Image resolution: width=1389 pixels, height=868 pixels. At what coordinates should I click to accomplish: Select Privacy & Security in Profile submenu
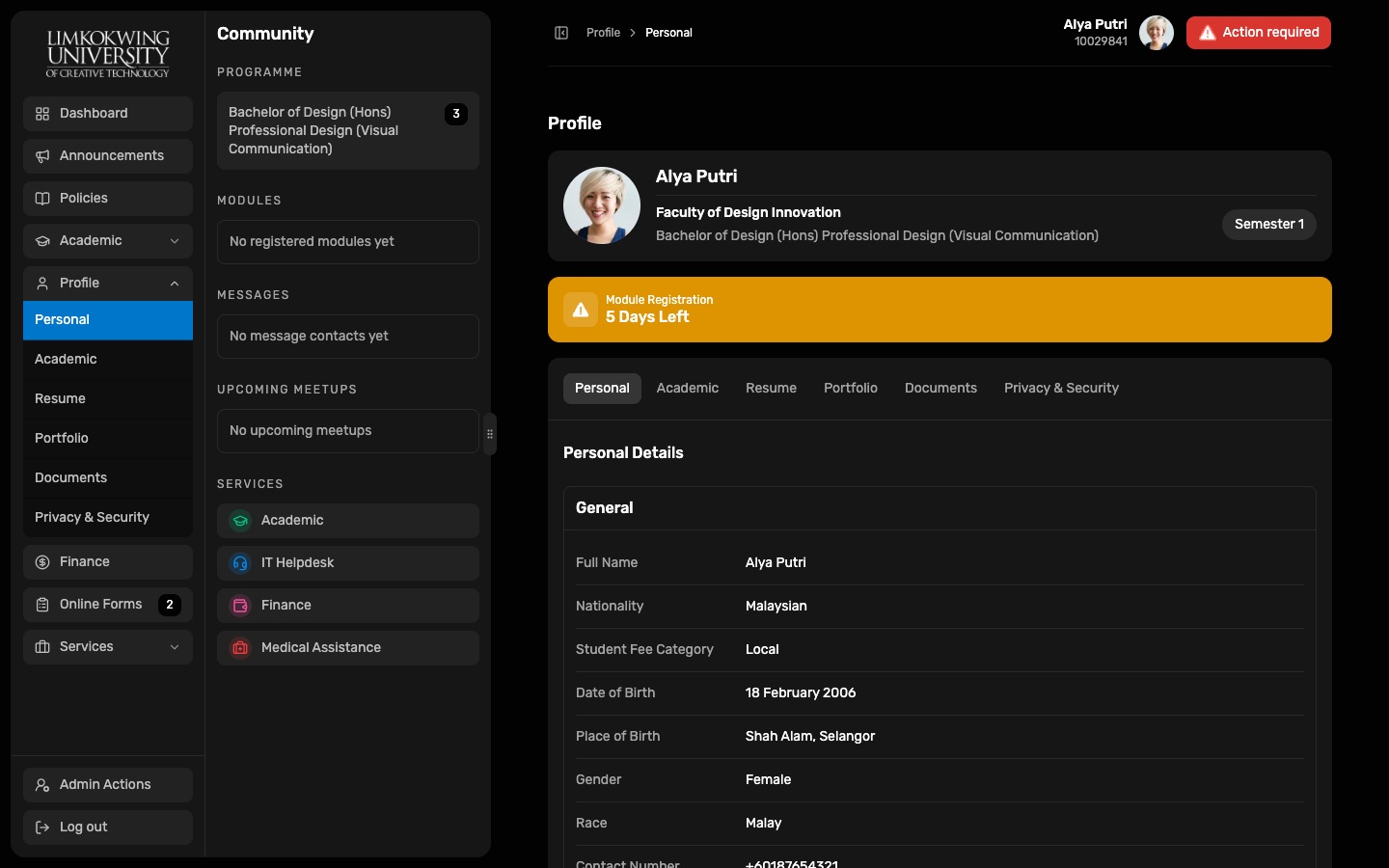[108, 518]
